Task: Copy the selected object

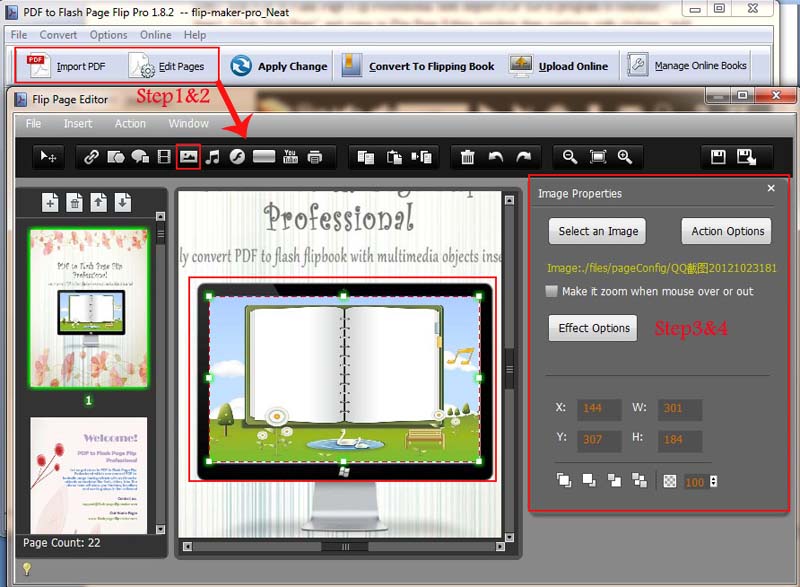Action: click(x=366, y=157)
